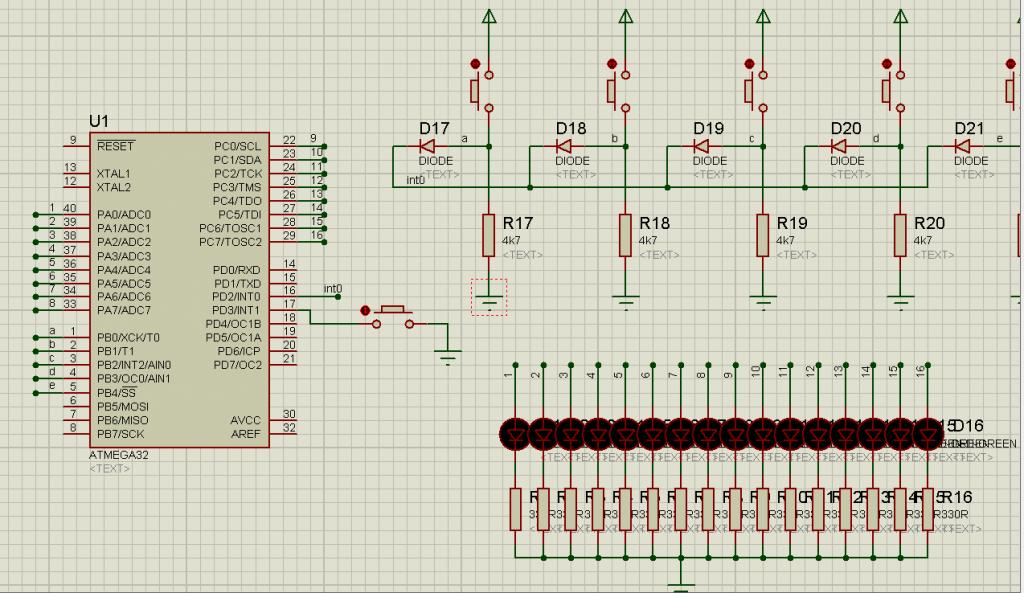Click the U1 reference label
Image resolution: width=1024 pixels, height=593 pixels.
(99, 121)
